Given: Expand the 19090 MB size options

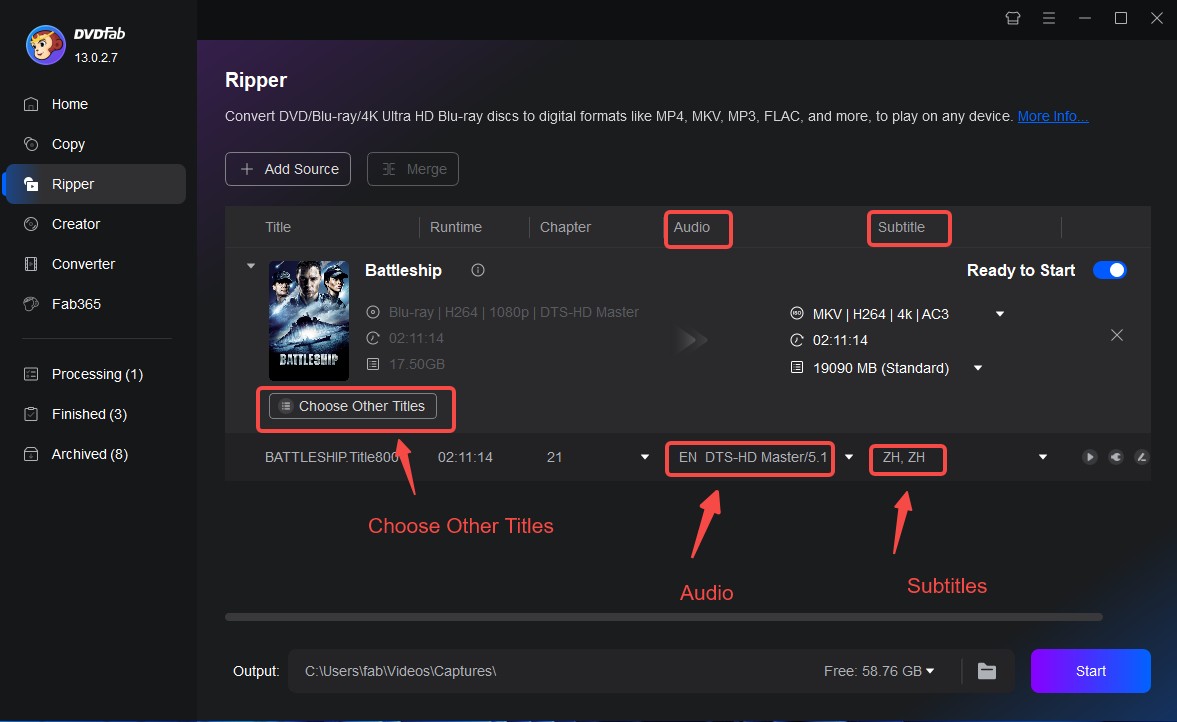Looking at the screenshot, I should click(977, 368).
